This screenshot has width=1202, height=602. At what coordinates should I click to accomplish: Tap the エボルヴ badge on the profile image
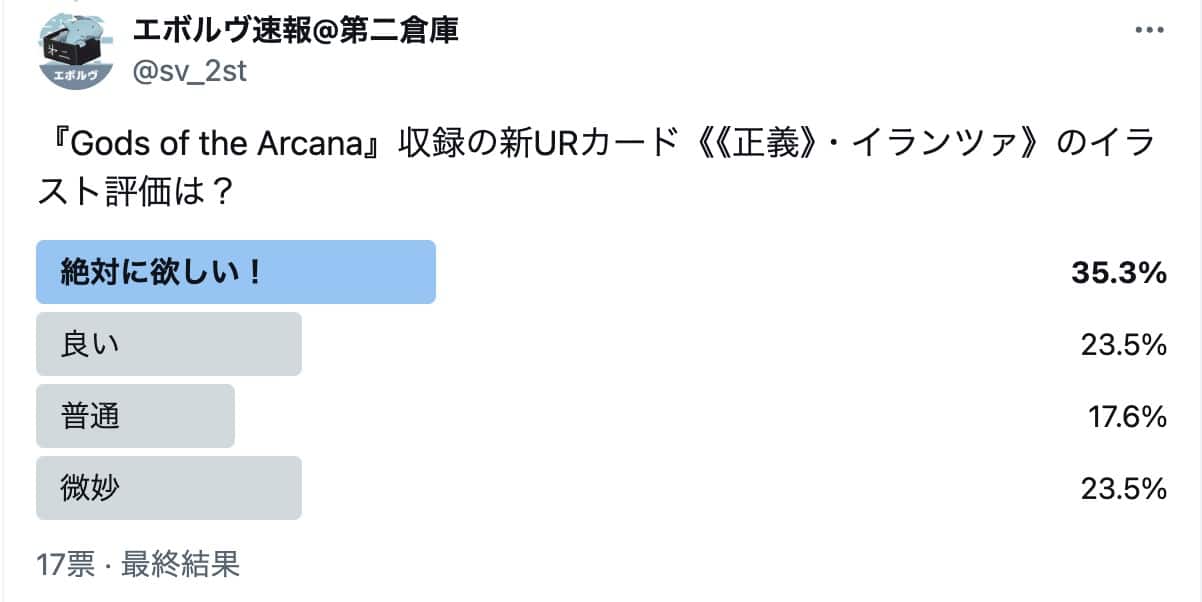(x=73, y=74)
